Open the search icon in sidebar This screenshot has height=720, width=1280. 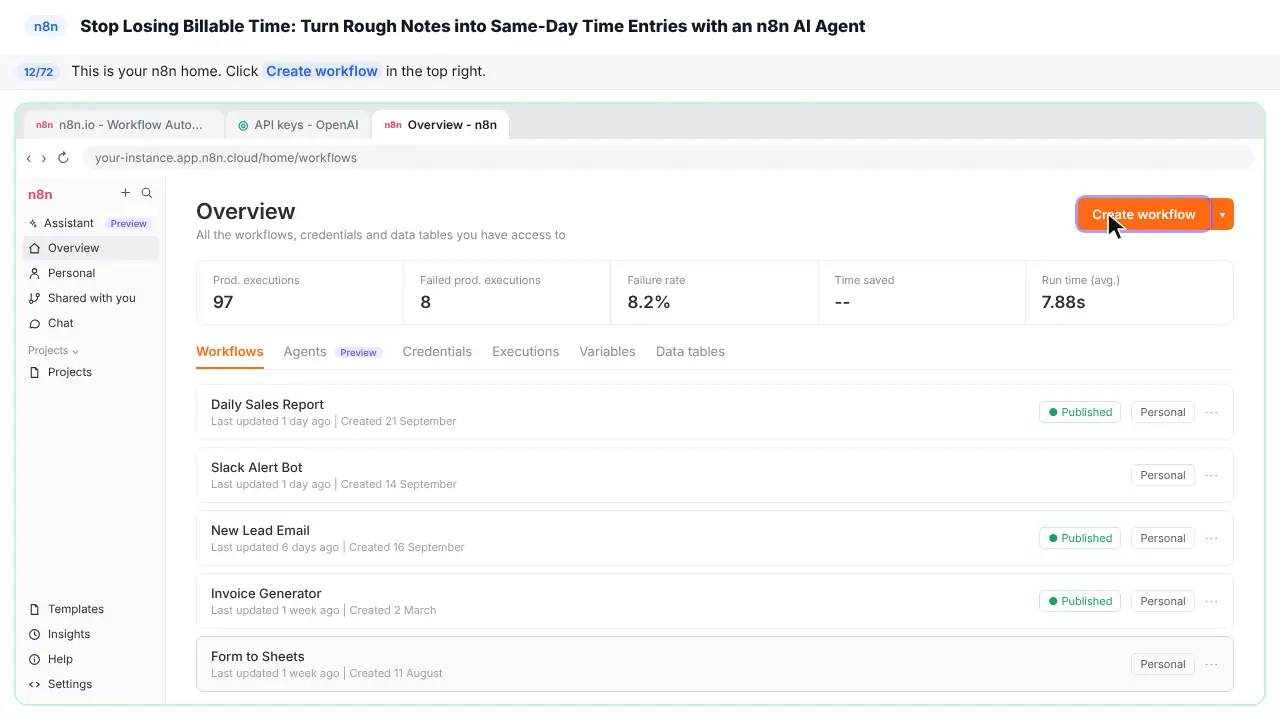coord(147,193)
